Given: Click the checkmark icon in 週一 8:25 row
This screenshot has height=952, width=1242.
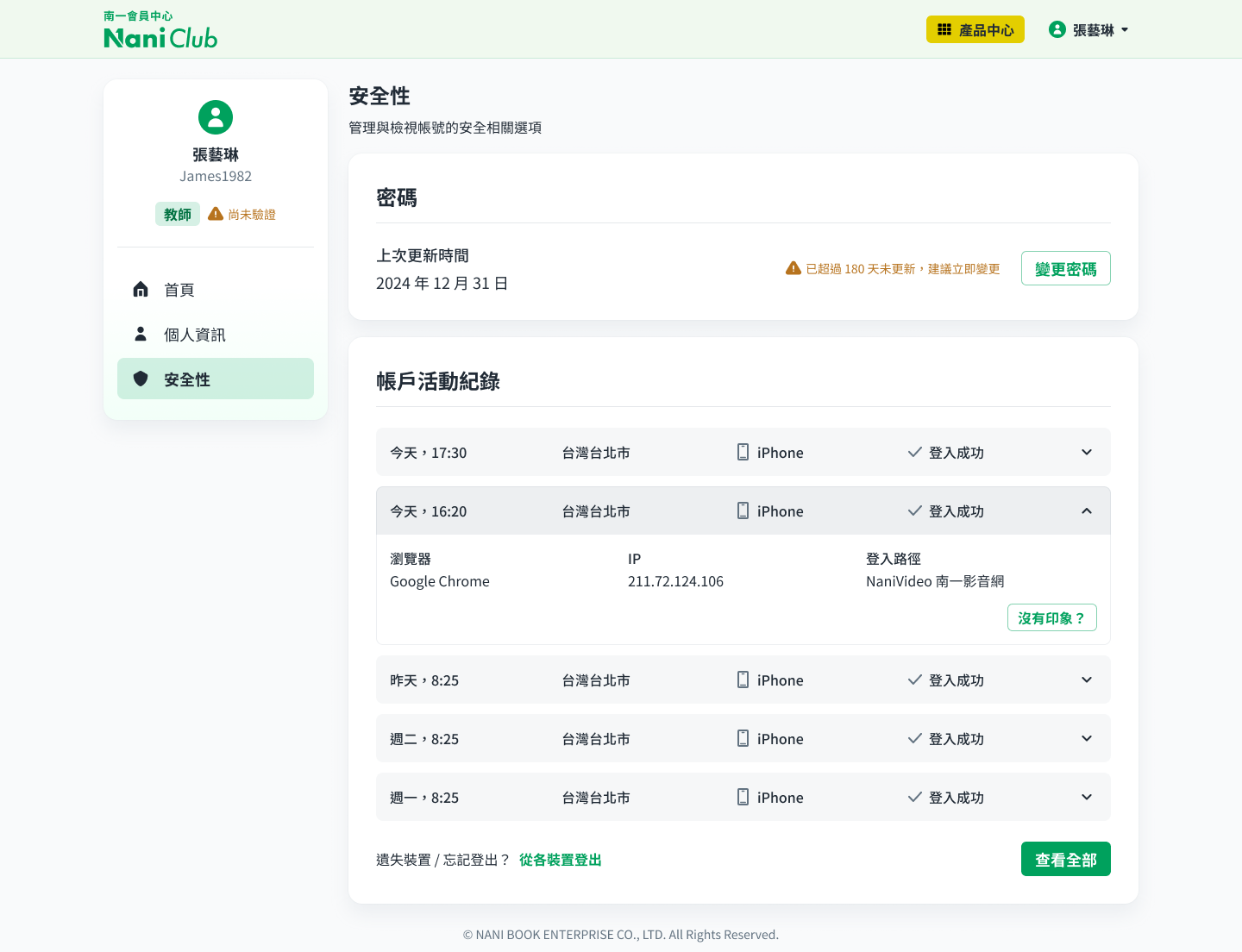Looking at the screenshot, I should click(x=915, y=797).
